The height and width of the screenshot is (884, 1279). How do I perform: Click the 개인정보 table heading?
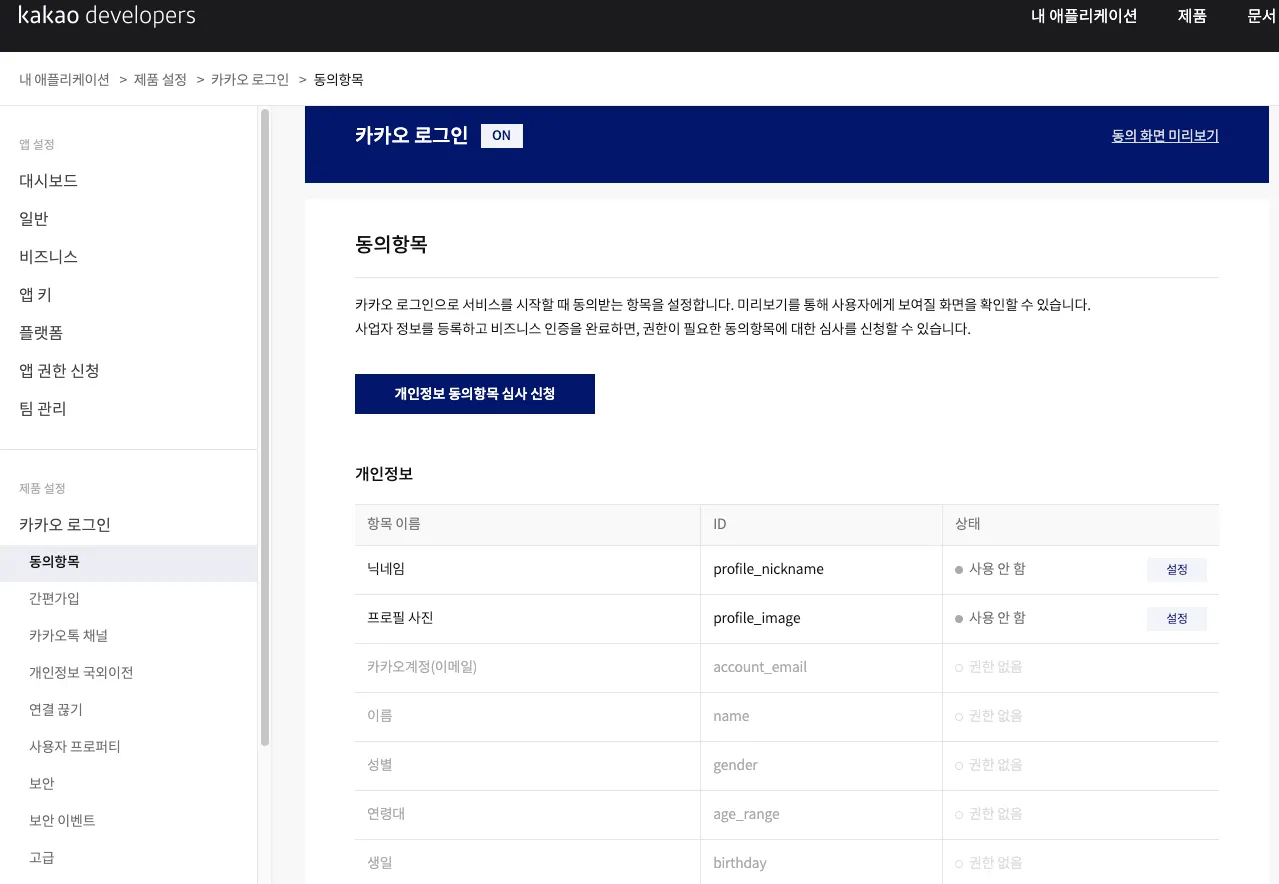384,474
